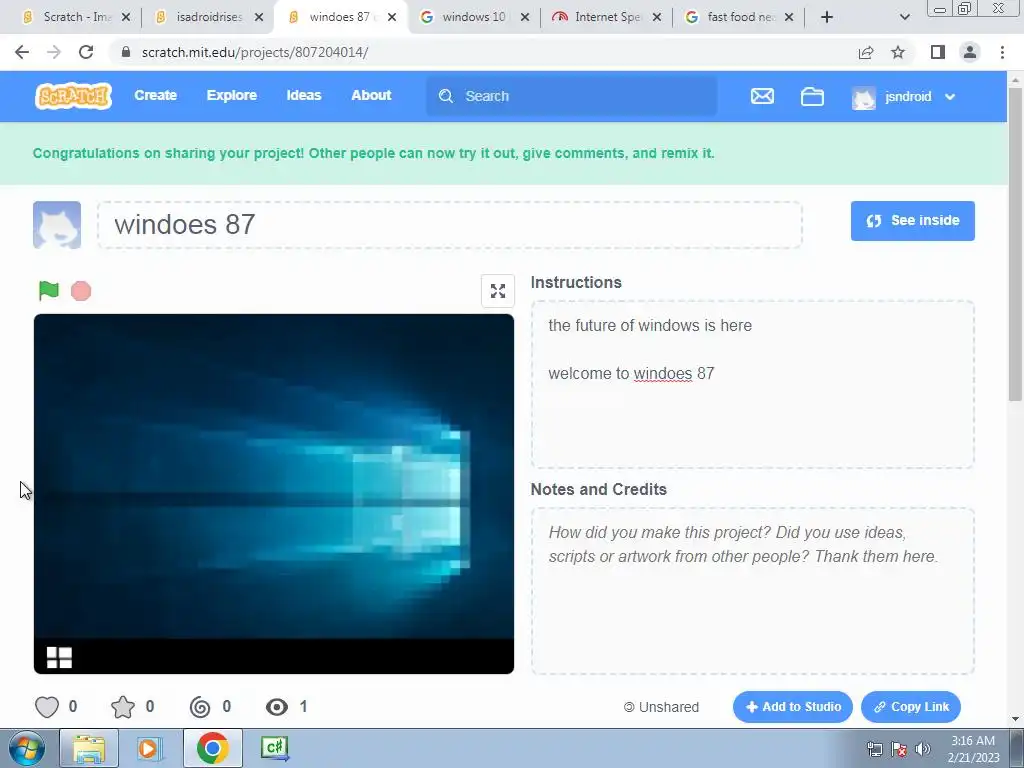The height and width of the screenshot is (768, 1024).
Task: Switch to the Scratch - Ima tab
Action: [x=77, y=17]
